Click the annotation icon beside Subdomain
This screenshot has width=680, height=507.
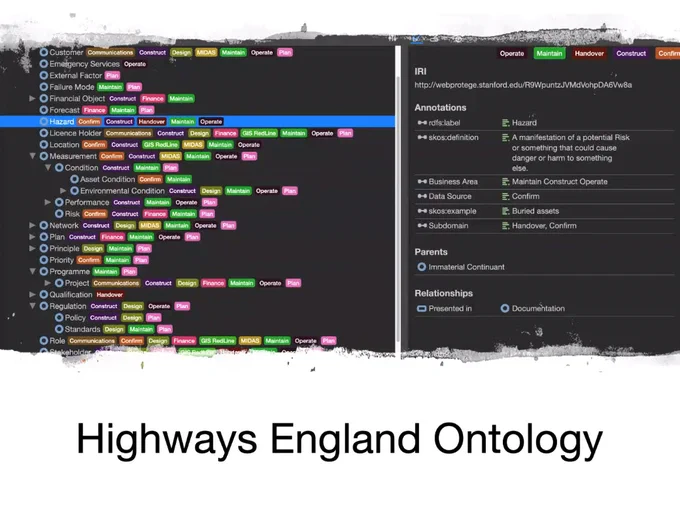tap(422, 226)
